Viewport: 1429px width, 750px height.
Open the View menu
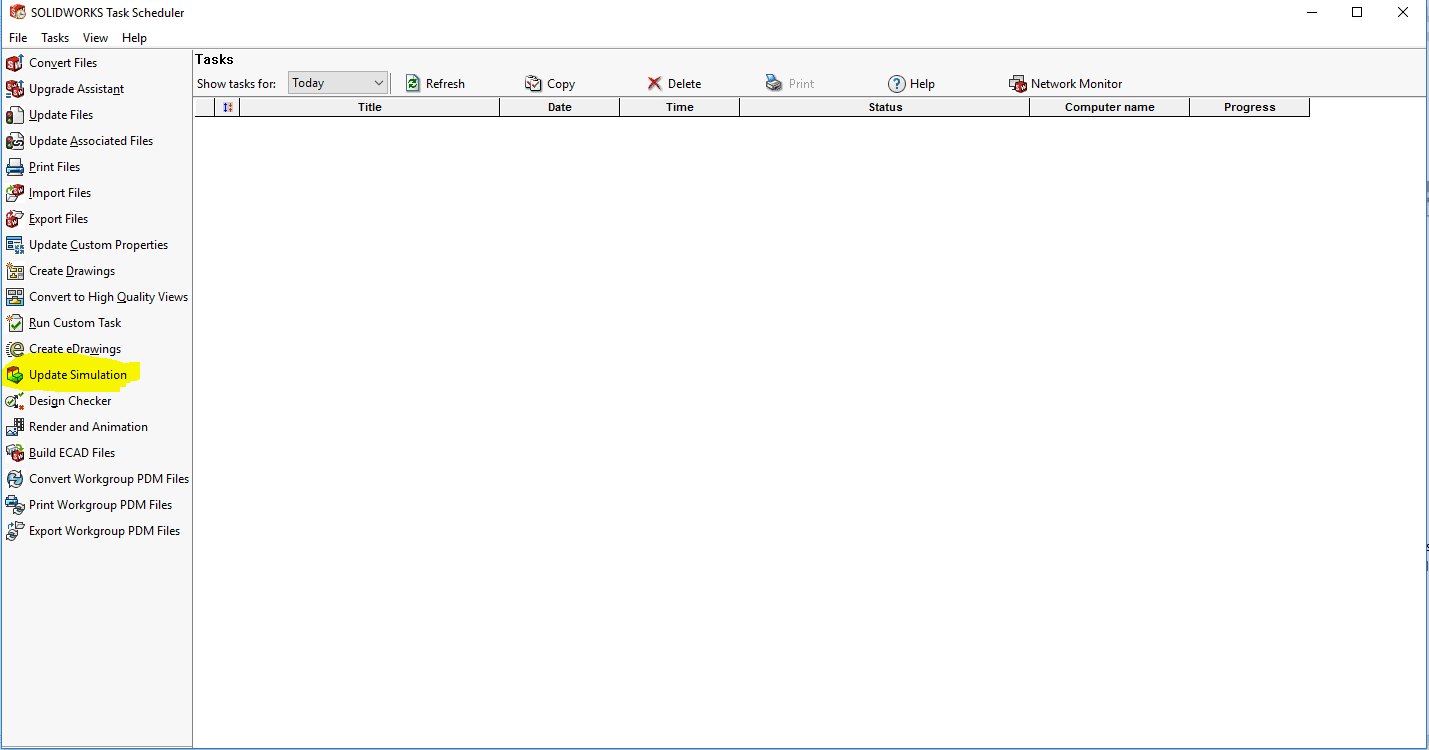[96, 38]
